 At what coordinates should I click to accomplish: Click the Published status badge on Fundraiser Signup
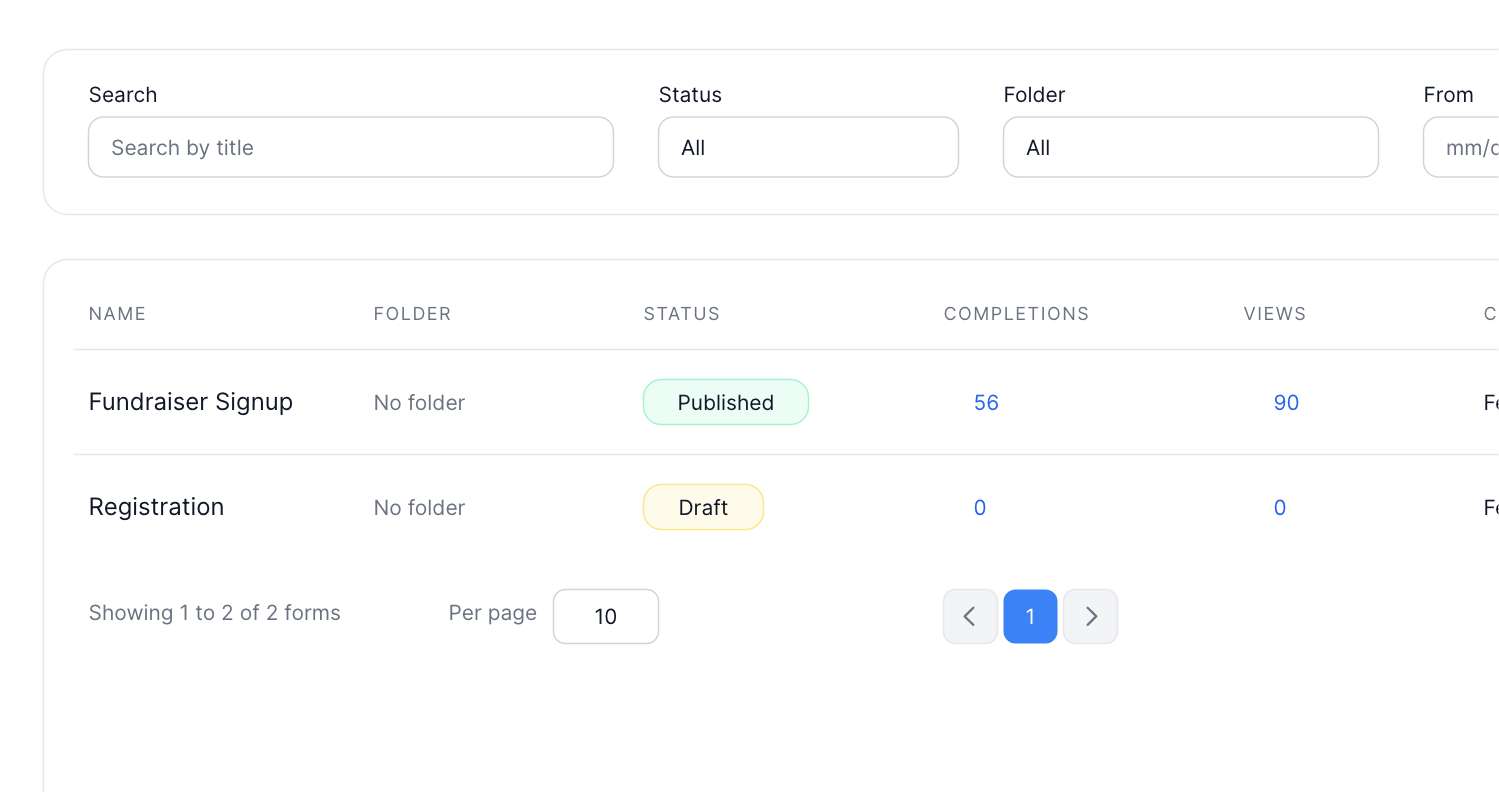pos(725,402)
